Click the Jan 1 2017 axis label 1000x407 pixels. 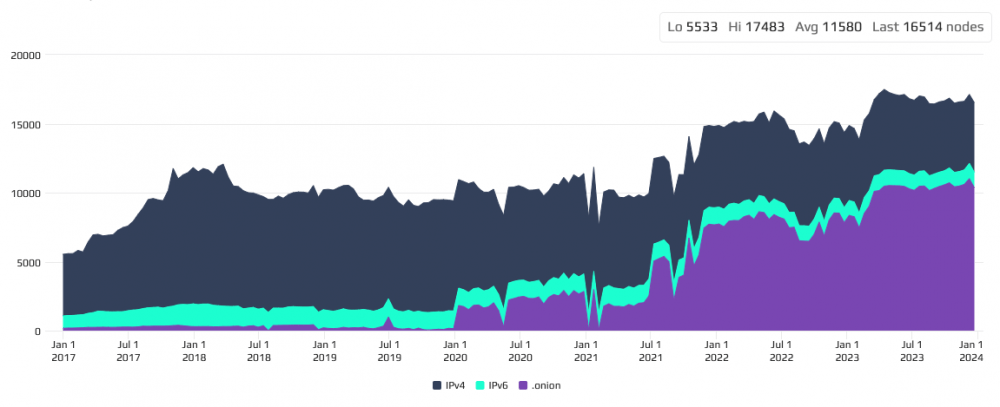[62, 350]
